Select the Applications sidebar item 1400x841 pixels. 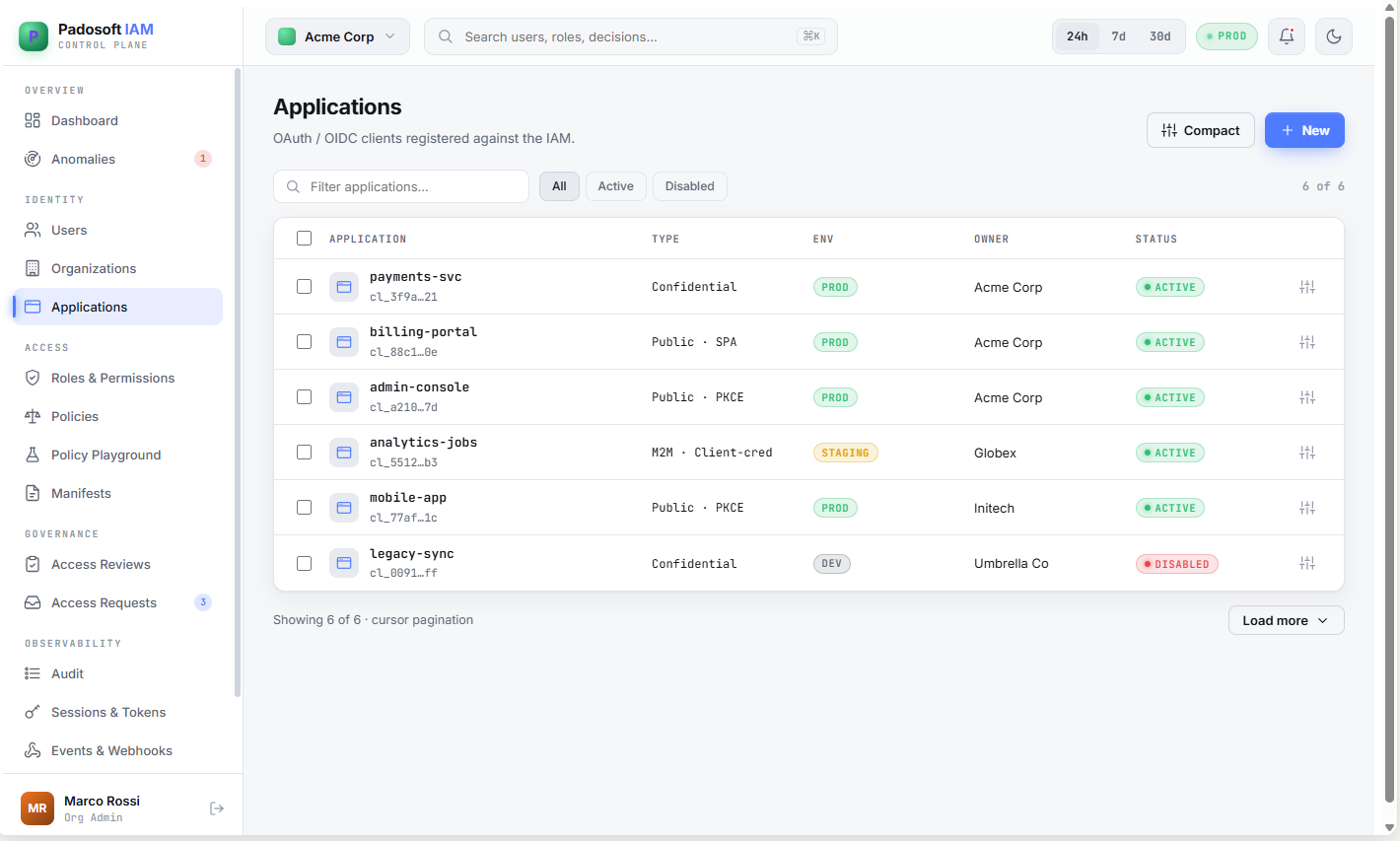pyautogui.click(x=117, y=307)
